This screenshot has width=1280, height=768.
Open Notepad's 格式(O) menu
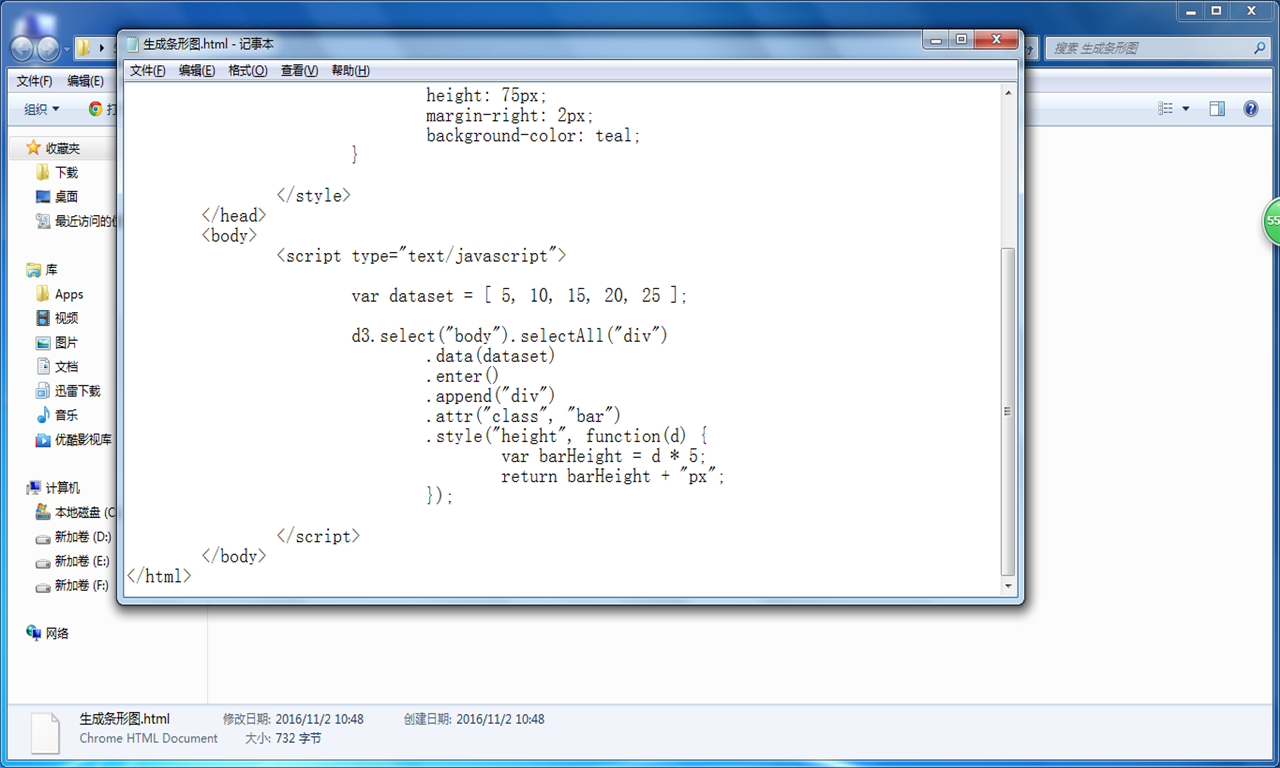coord(248,70)
